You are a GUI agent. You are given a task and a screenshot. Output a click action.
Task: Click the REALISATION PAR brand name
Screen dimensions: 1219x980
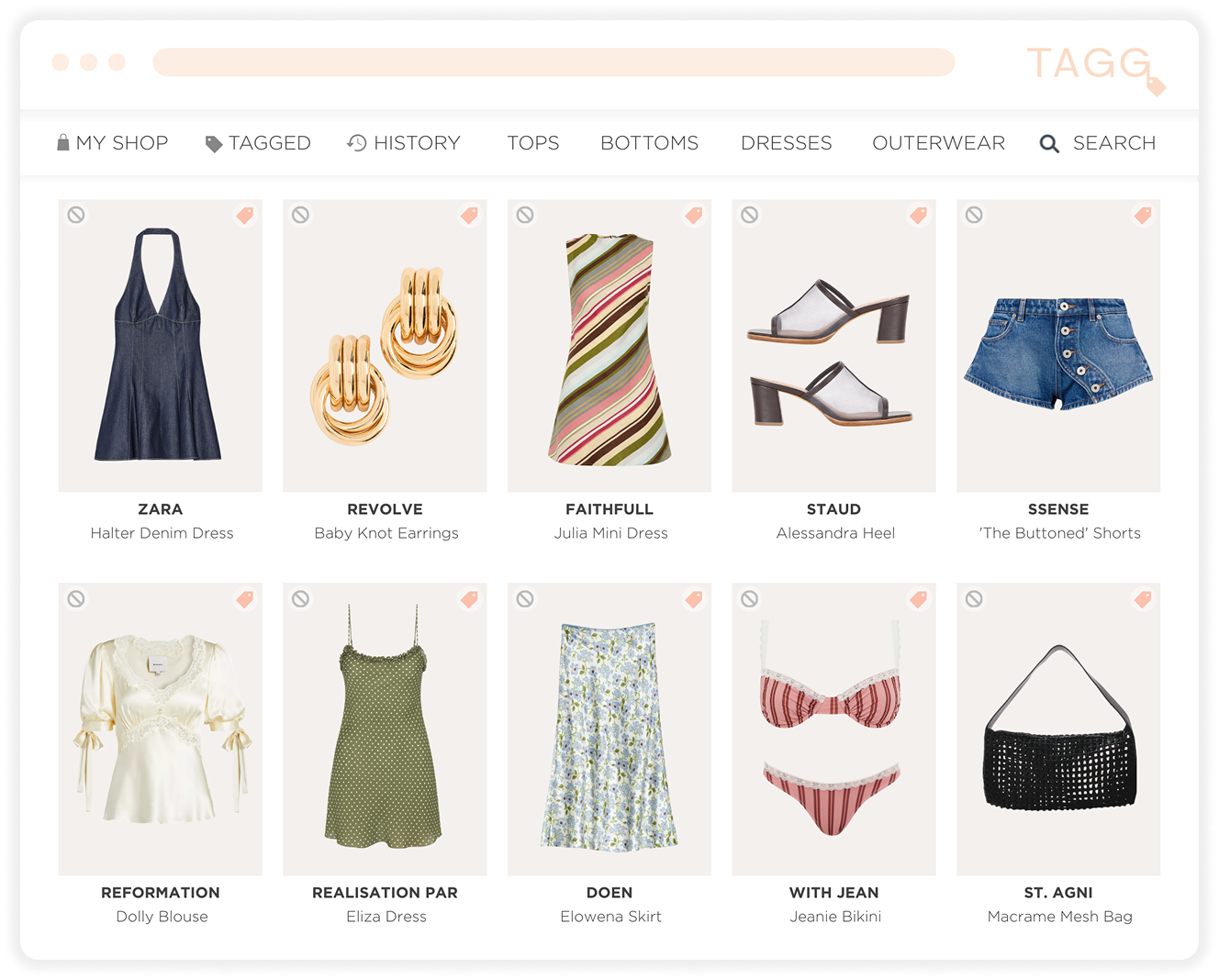point(385,893)
